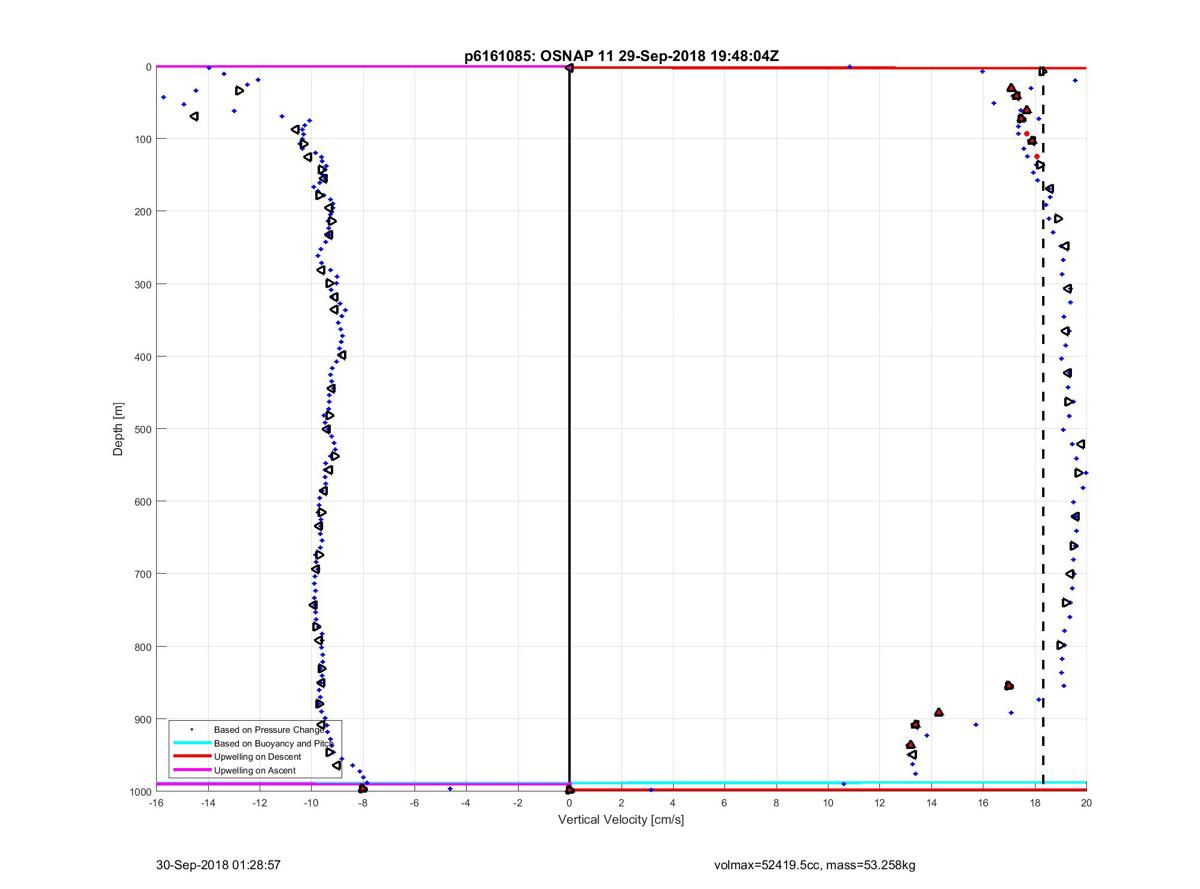The height and width of the screenshot is (889, 1200).
Task: Click the '16' tick label on the velocity axis
Action: (x=983, y=802)
